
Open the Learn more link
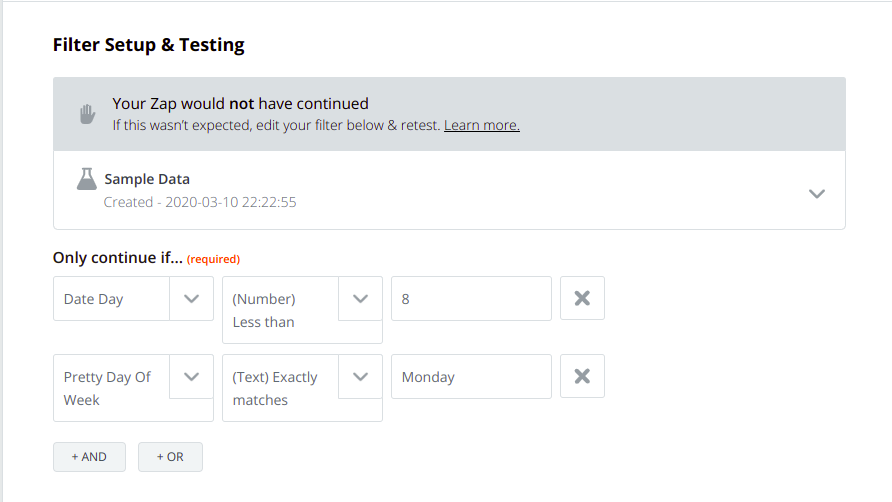coord(482,125)
